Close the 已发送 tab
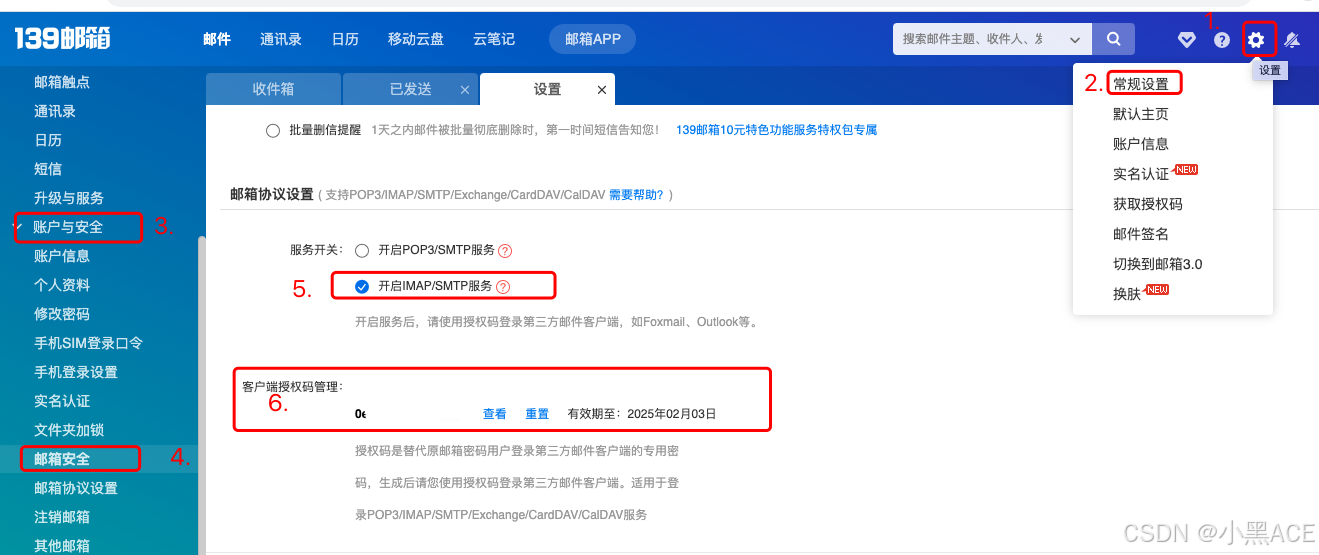 coord(465,90)
